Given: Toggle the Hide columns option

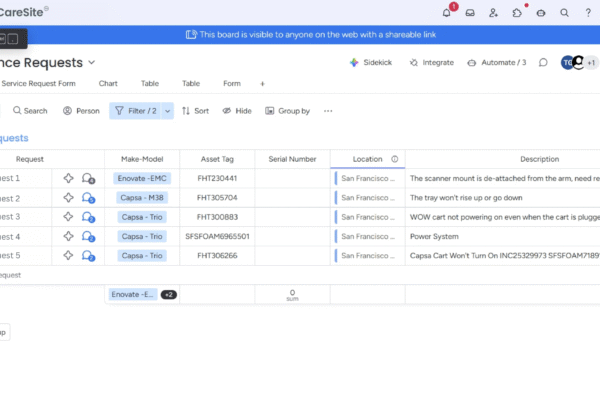Looking at the screenshot, I should [237, 111].
